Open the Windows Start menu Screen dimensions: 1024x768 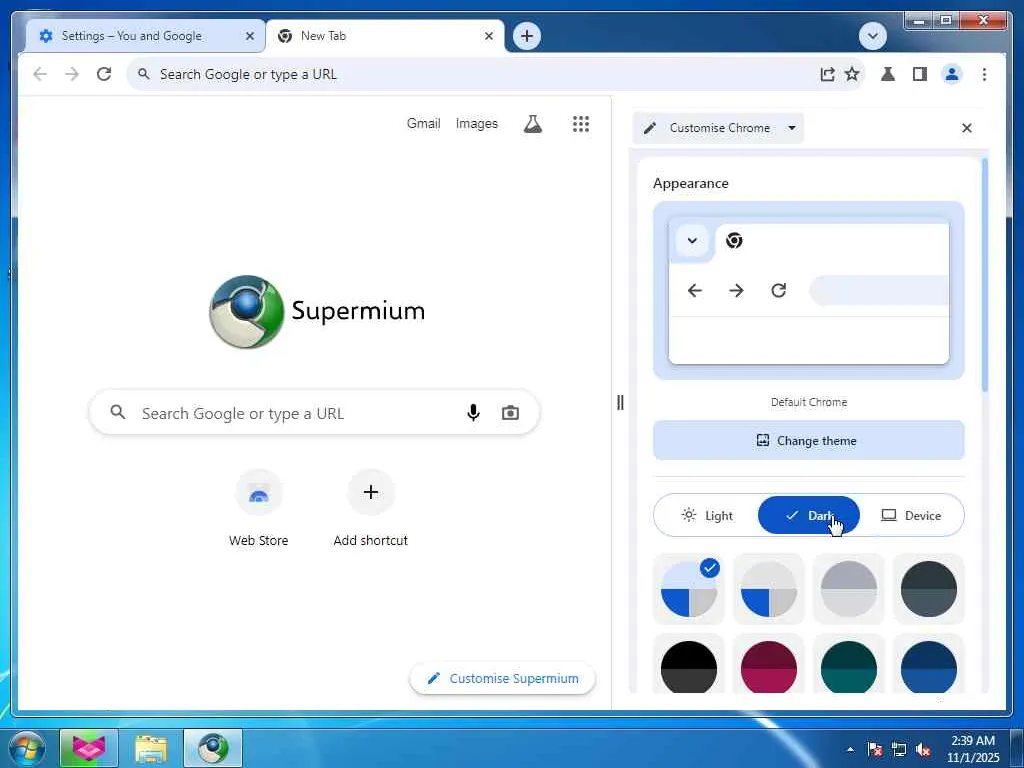coord(27,748)
